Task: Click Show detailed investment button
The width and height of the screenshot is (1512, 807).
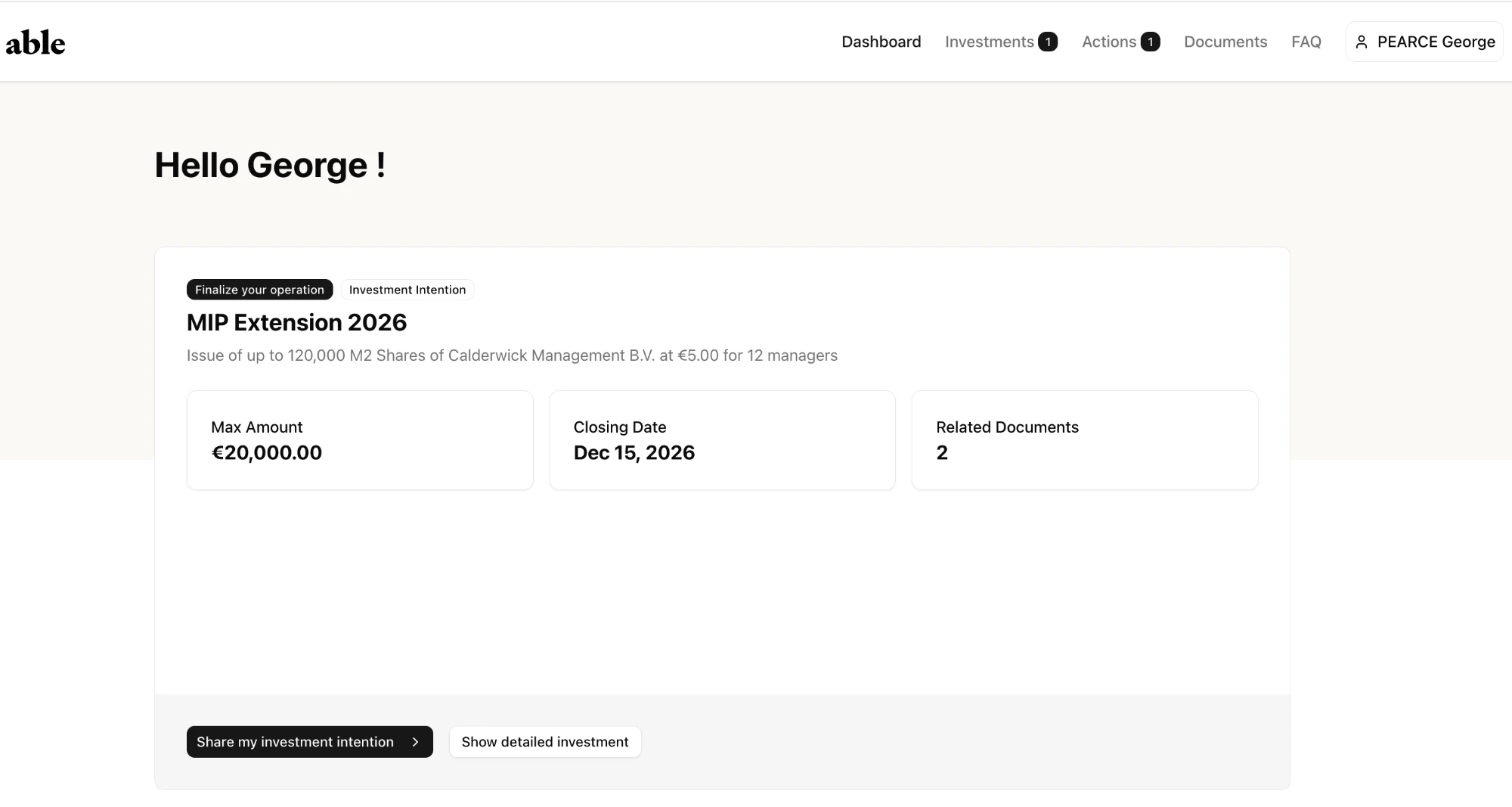Action: (x=545, y=742)
